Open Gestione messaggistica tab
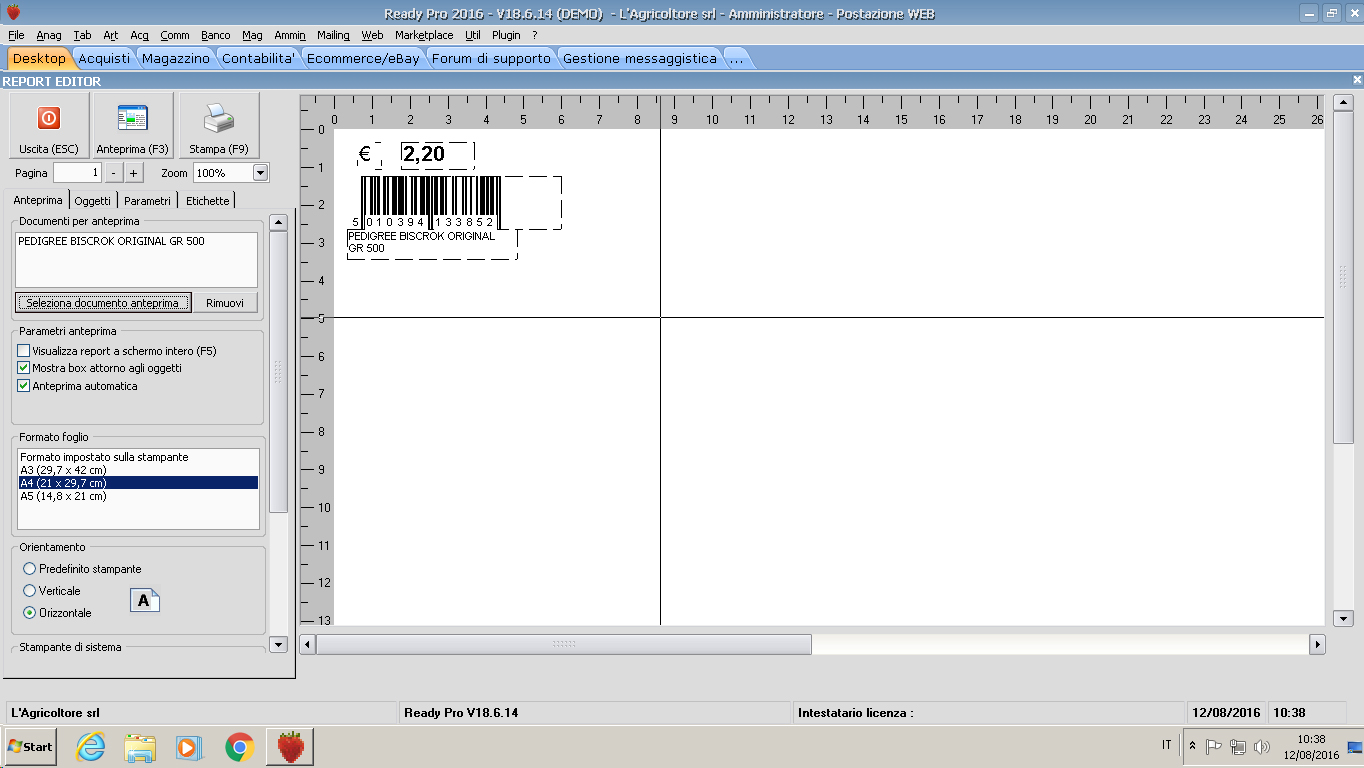Screen dimensions: 1364x768 click(x=640, y=58)
